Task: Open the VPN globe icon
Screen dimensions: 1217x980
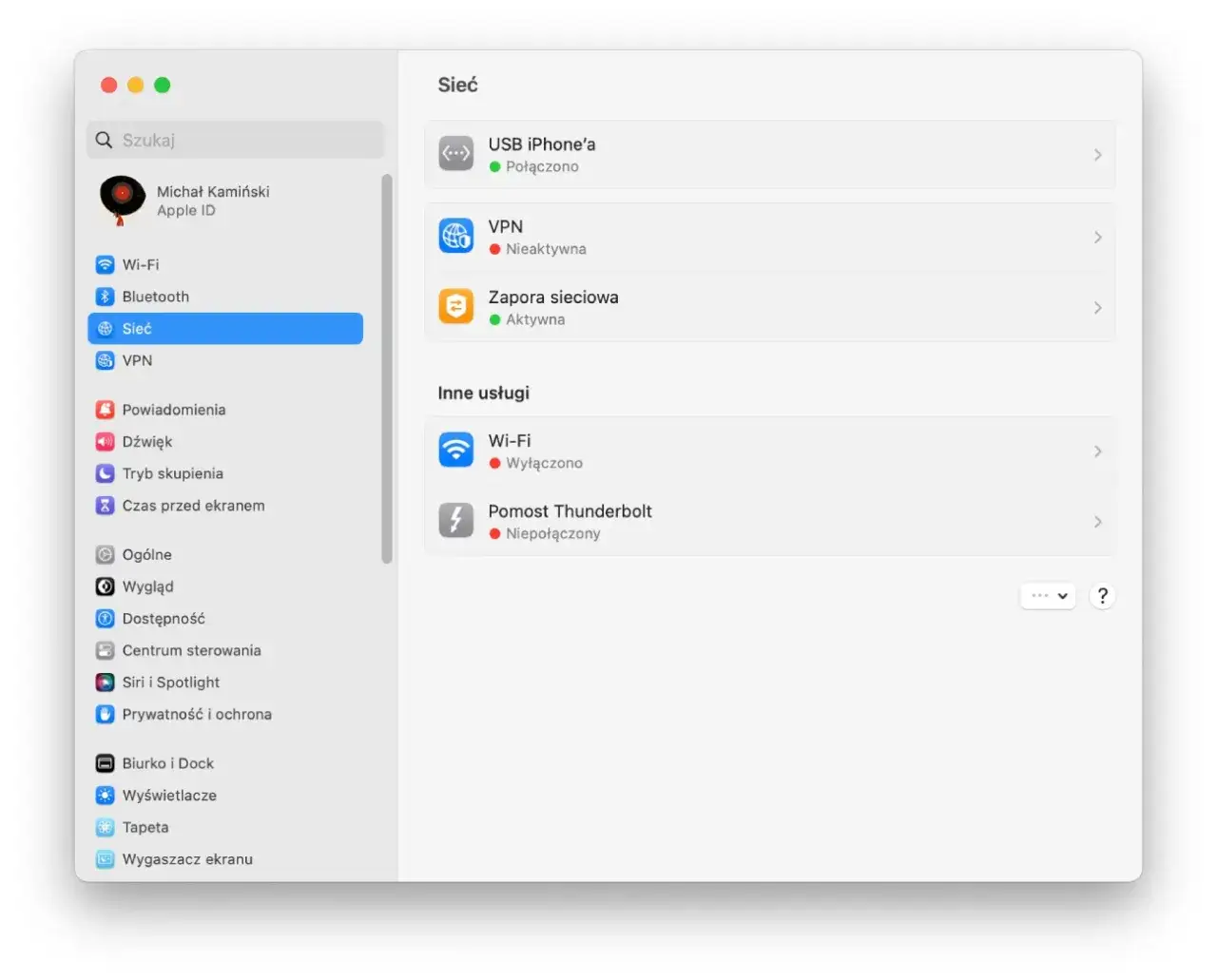Action: (x=455, y=236)
